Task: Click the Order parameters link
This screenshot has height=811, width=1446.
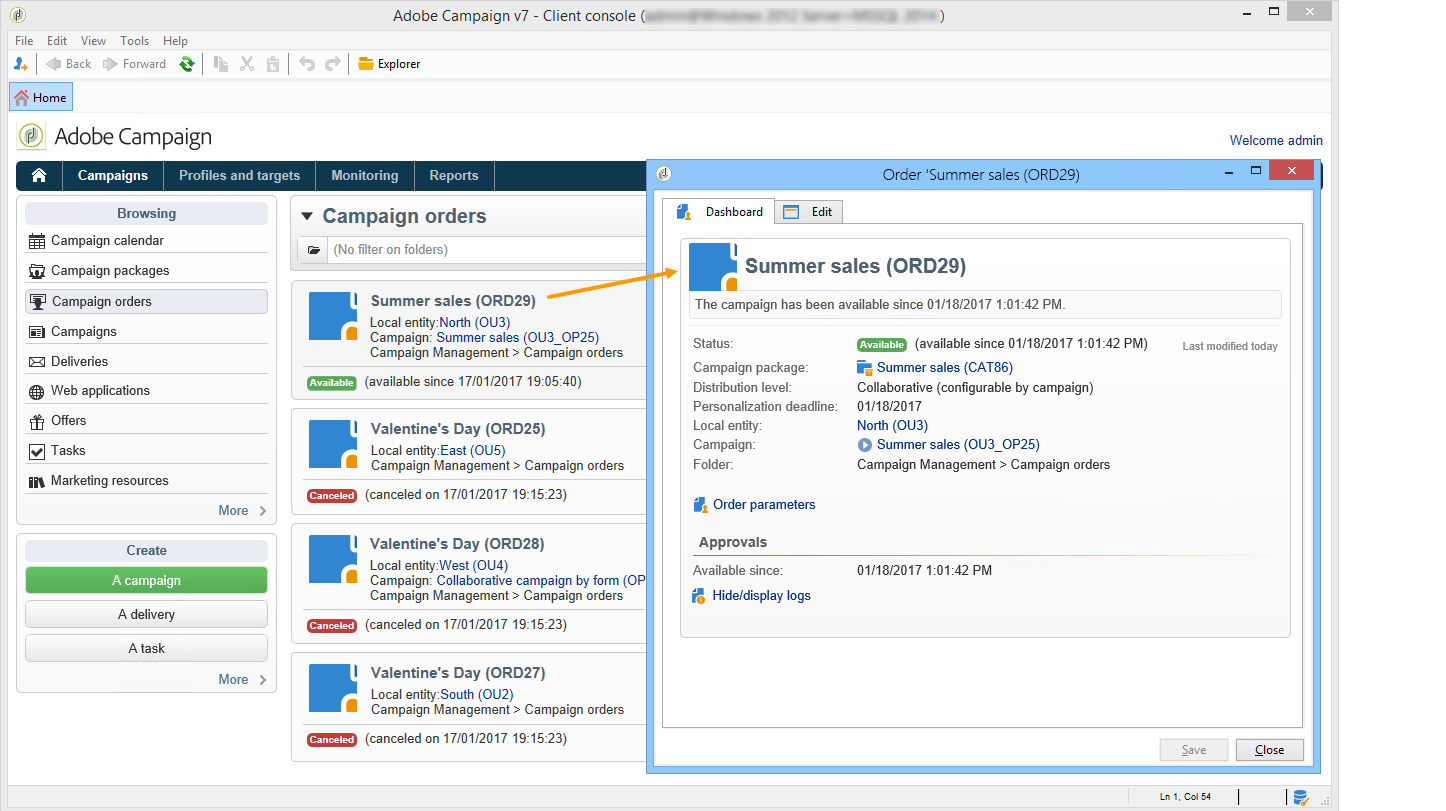Action: point(764,505)
